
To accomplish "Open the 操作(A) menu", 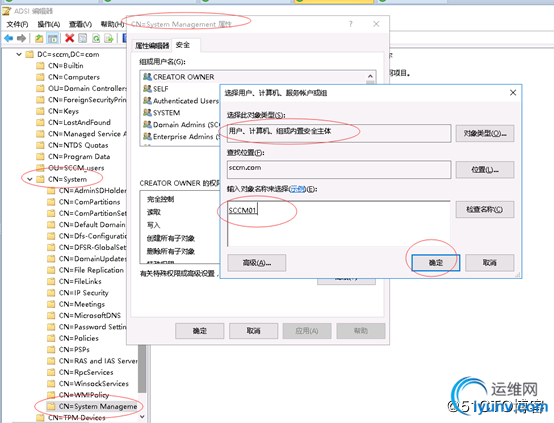I will click(x=49, y=24).
